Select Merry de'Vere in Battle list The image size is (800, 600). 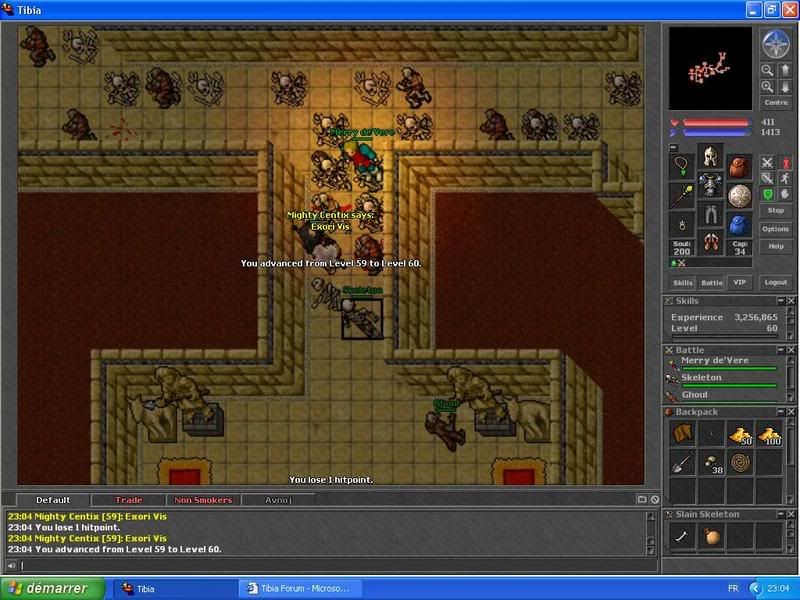721,363
